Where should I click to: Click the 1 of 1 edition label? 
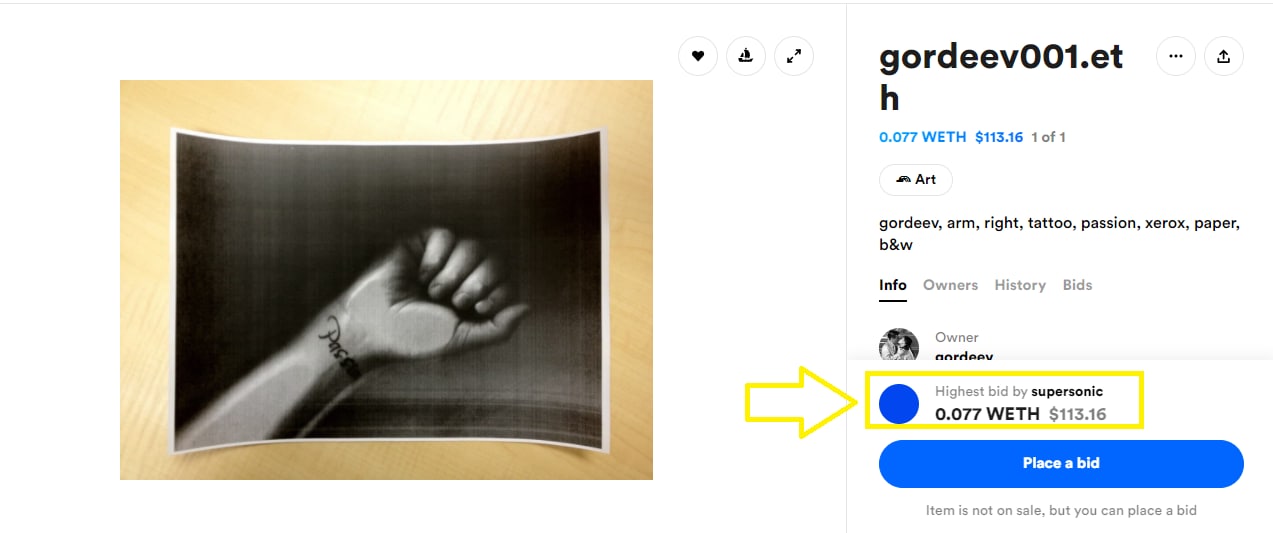pyautogui.click(x=1048, y=137)
